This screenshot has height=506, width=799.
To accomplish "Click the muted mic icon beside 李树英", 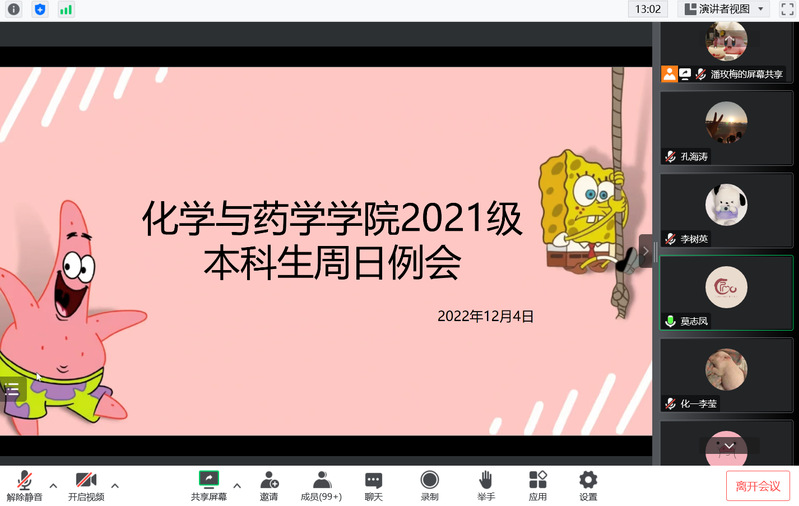I will pos(671,239).
